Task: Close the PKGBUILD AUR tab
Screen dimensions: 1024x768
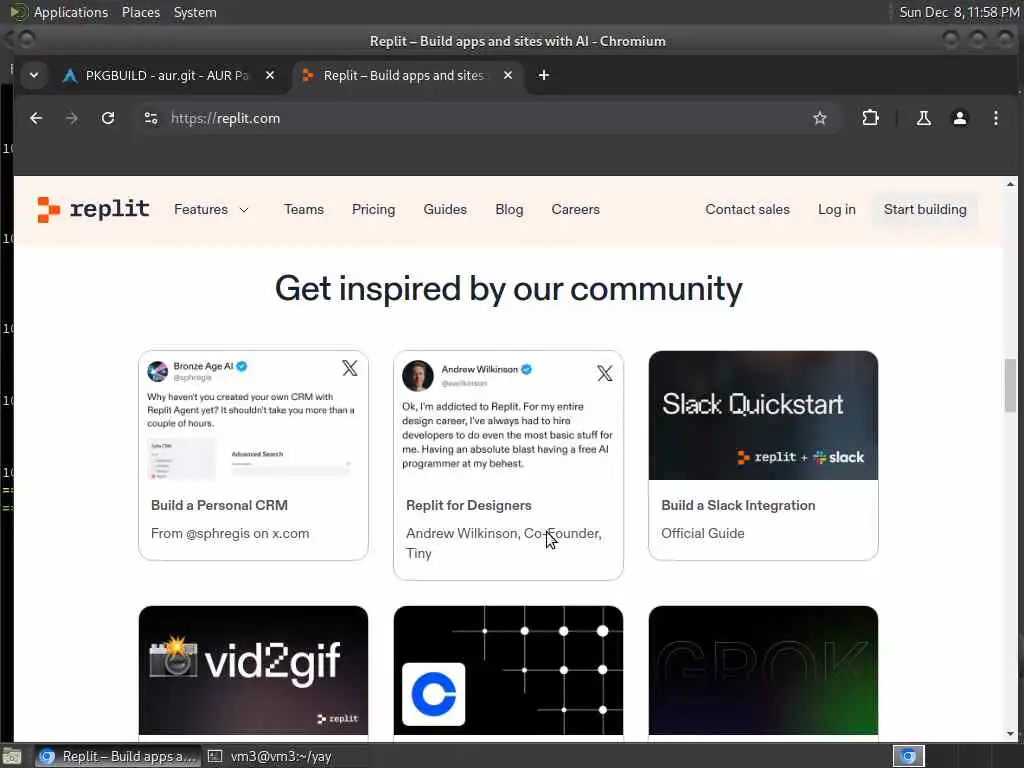Action: (270, 75)
